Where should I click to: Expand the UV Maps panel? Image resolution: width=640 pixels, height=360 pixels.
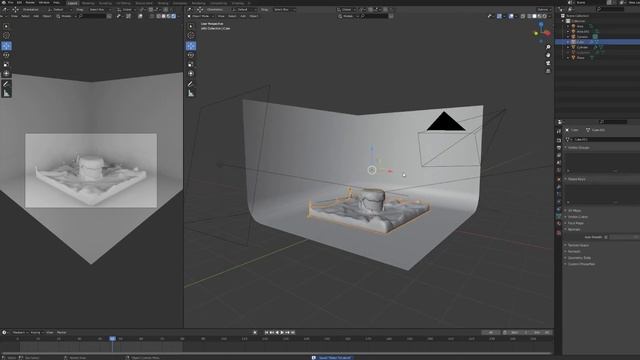pos(574,211)
